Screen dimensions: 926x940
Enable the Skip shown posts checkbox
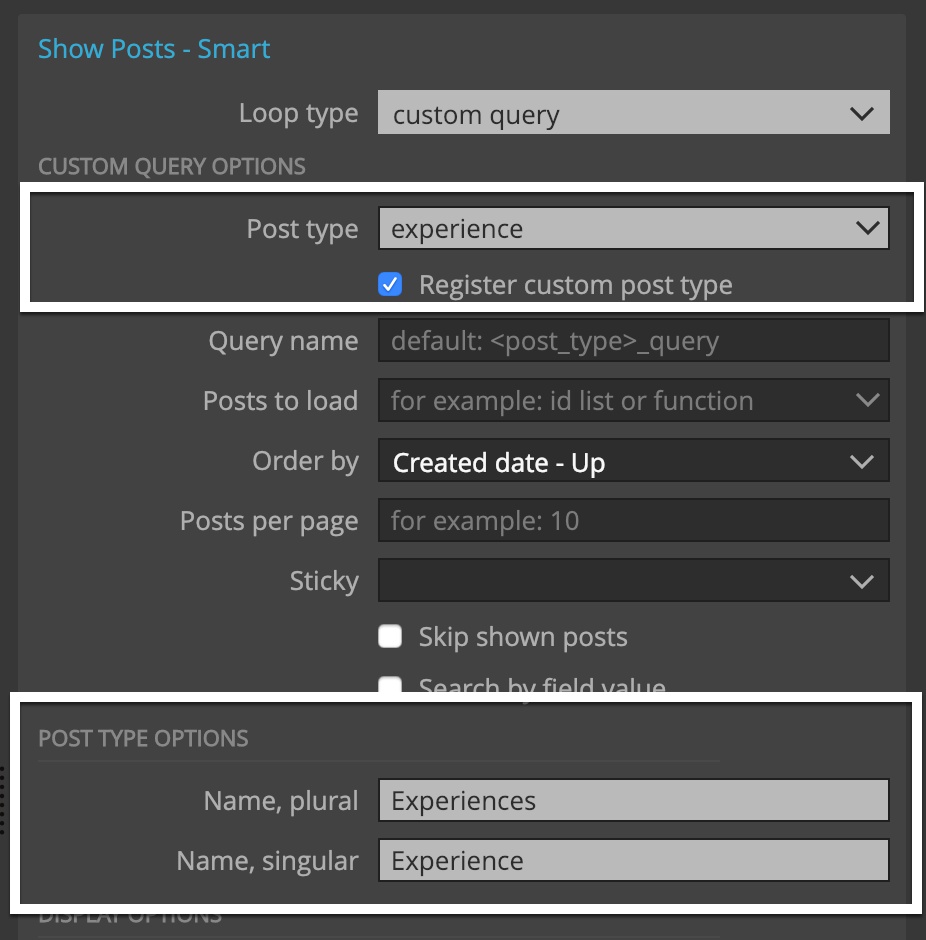390,637
